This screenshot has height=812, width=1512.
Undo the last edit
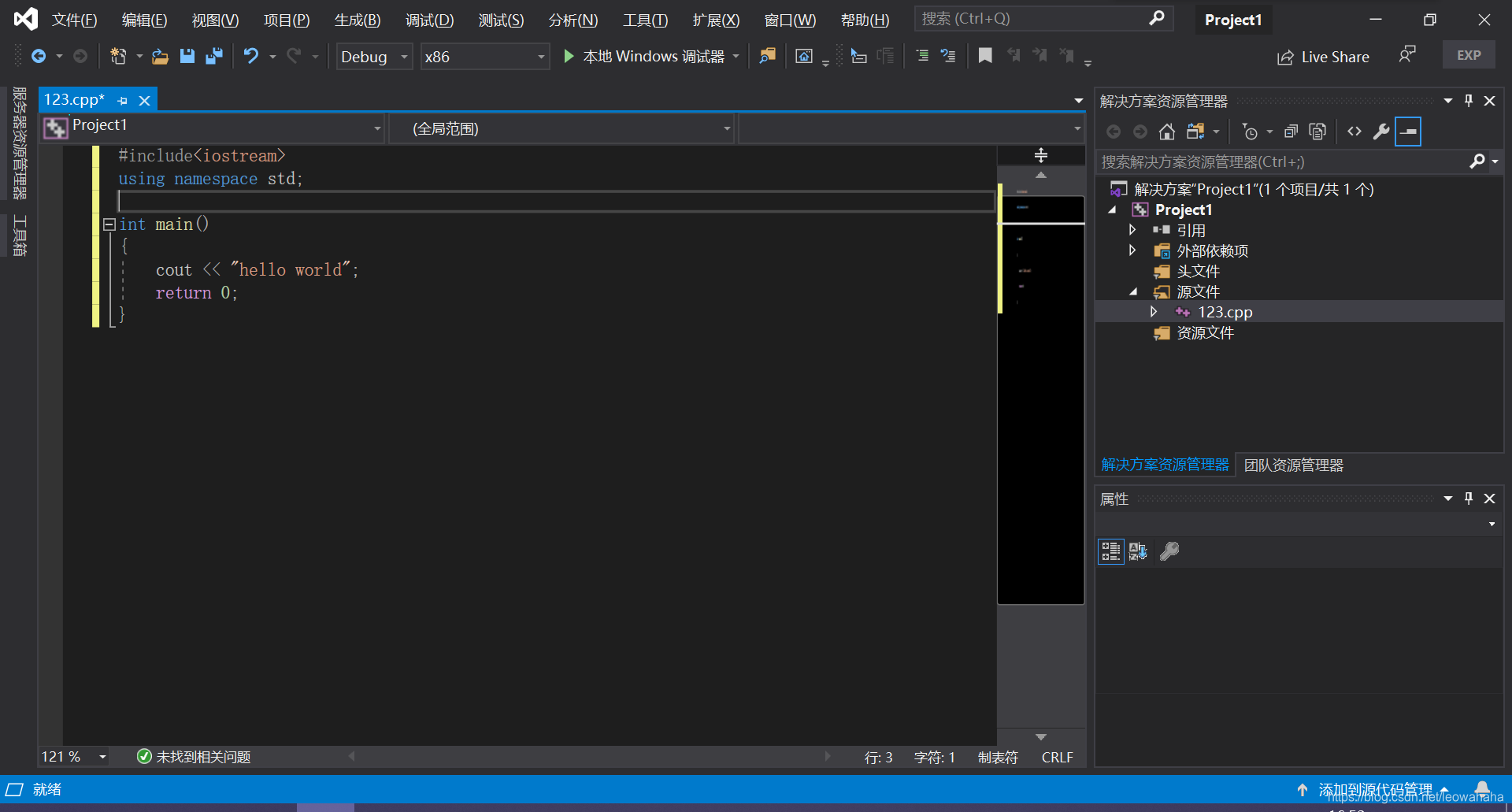[251, 56]
